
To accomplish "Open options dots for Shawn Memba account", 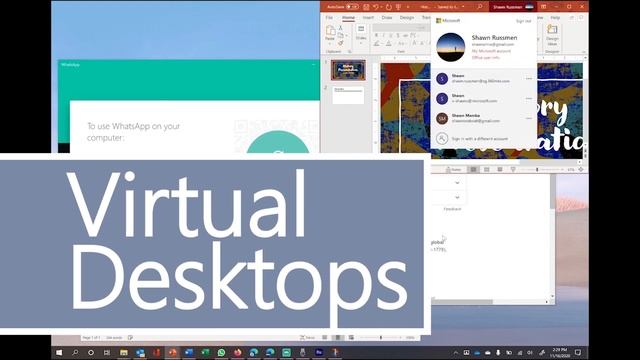I will click(529, 118).
